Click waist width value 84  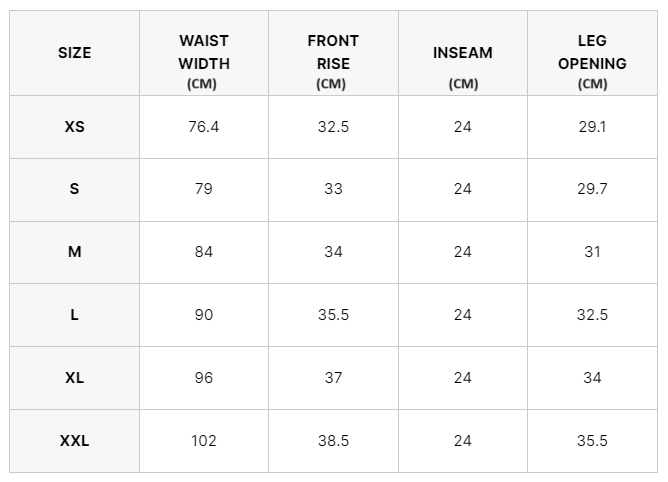(x=203, y=252)
